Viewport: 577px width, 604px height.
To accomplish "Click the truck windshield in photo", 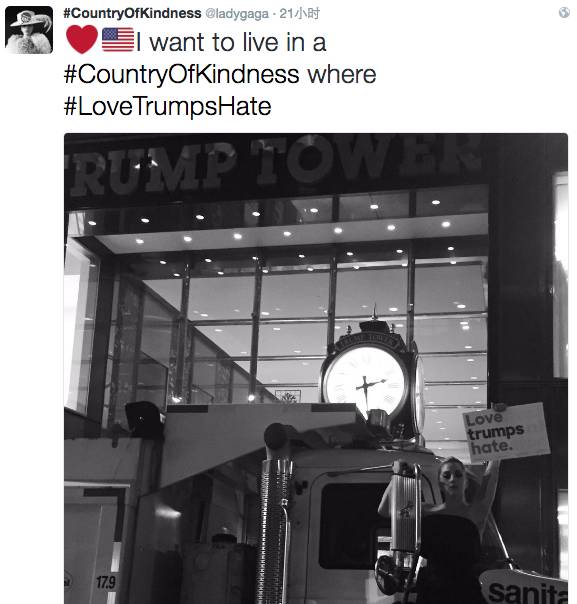I will click(x=351, y=526).
